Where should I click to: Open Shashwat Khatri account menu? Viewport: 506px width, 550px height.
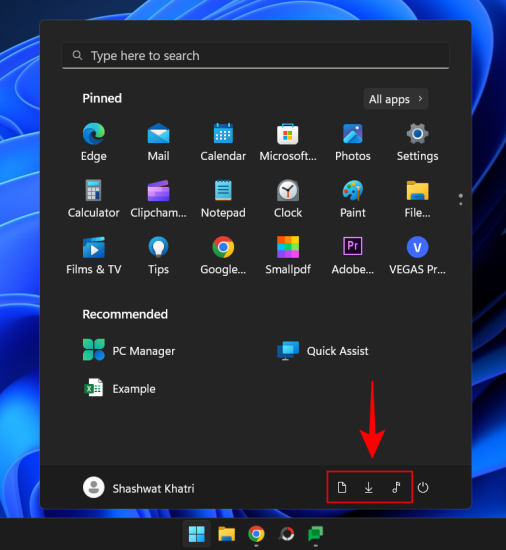(139, 488)
